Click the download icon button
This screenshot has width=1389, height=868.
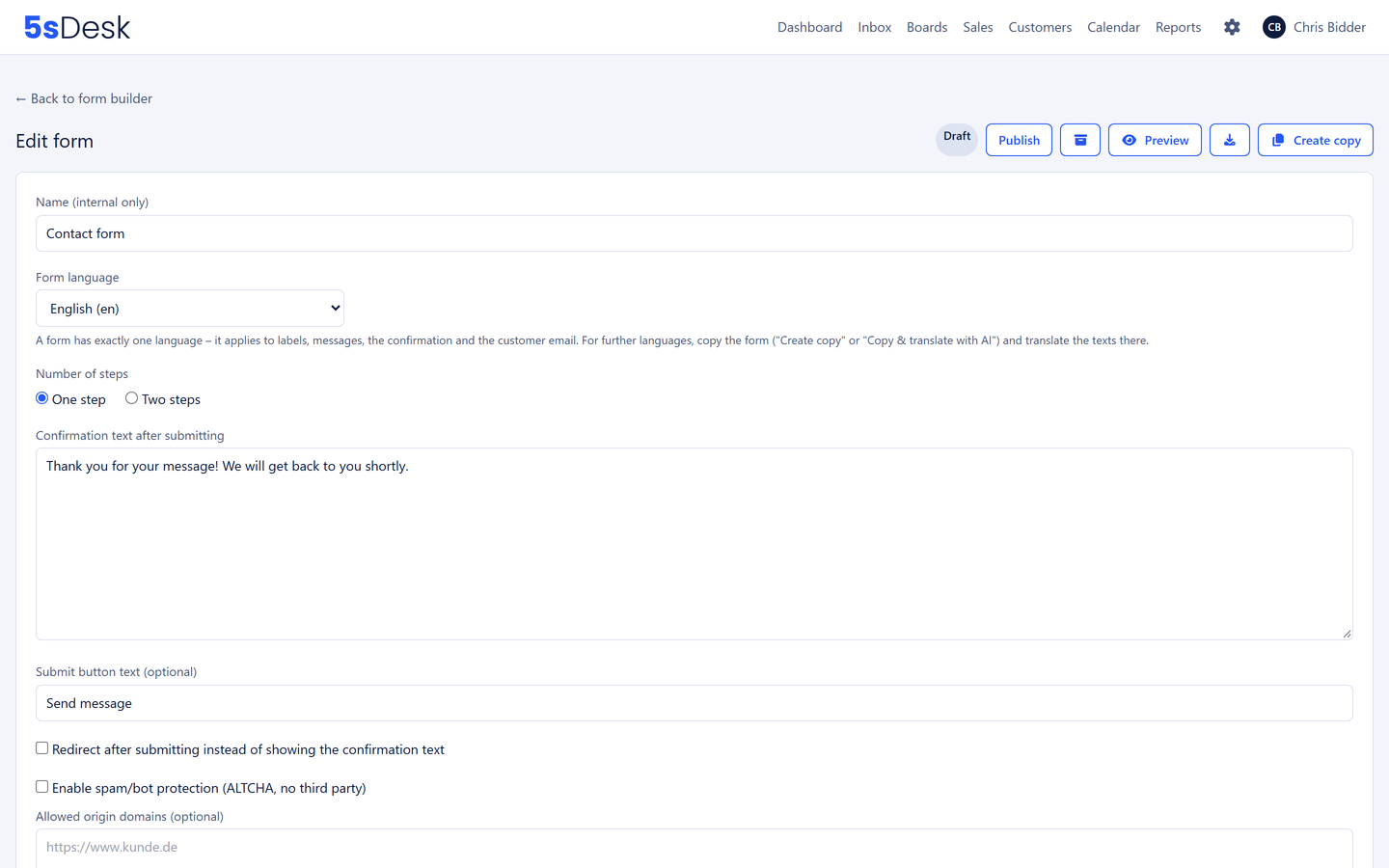(x=1230, y=140)
